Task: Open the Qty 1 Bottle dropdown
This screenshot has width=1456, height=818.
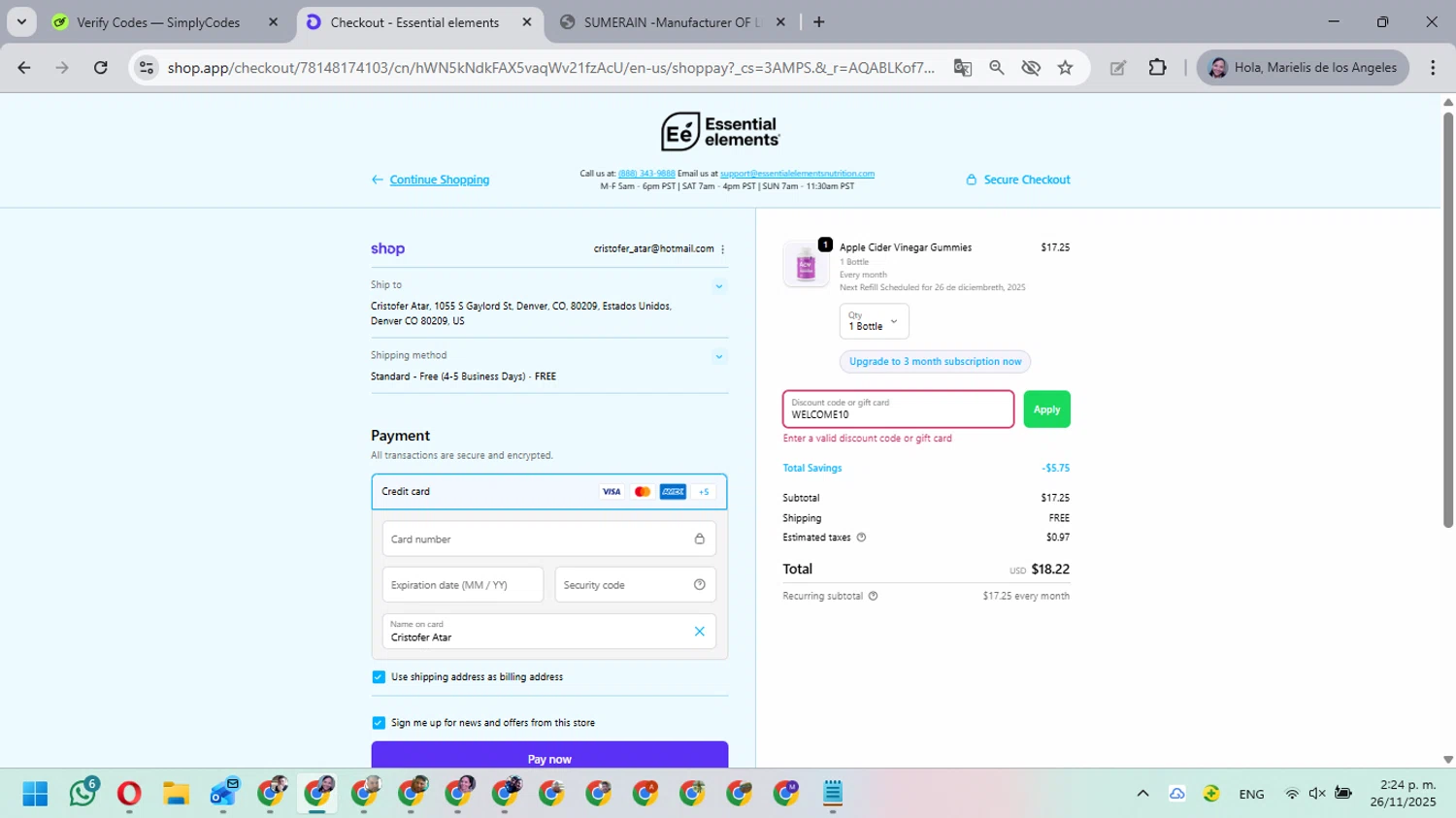Action: [x=874, y=321]
